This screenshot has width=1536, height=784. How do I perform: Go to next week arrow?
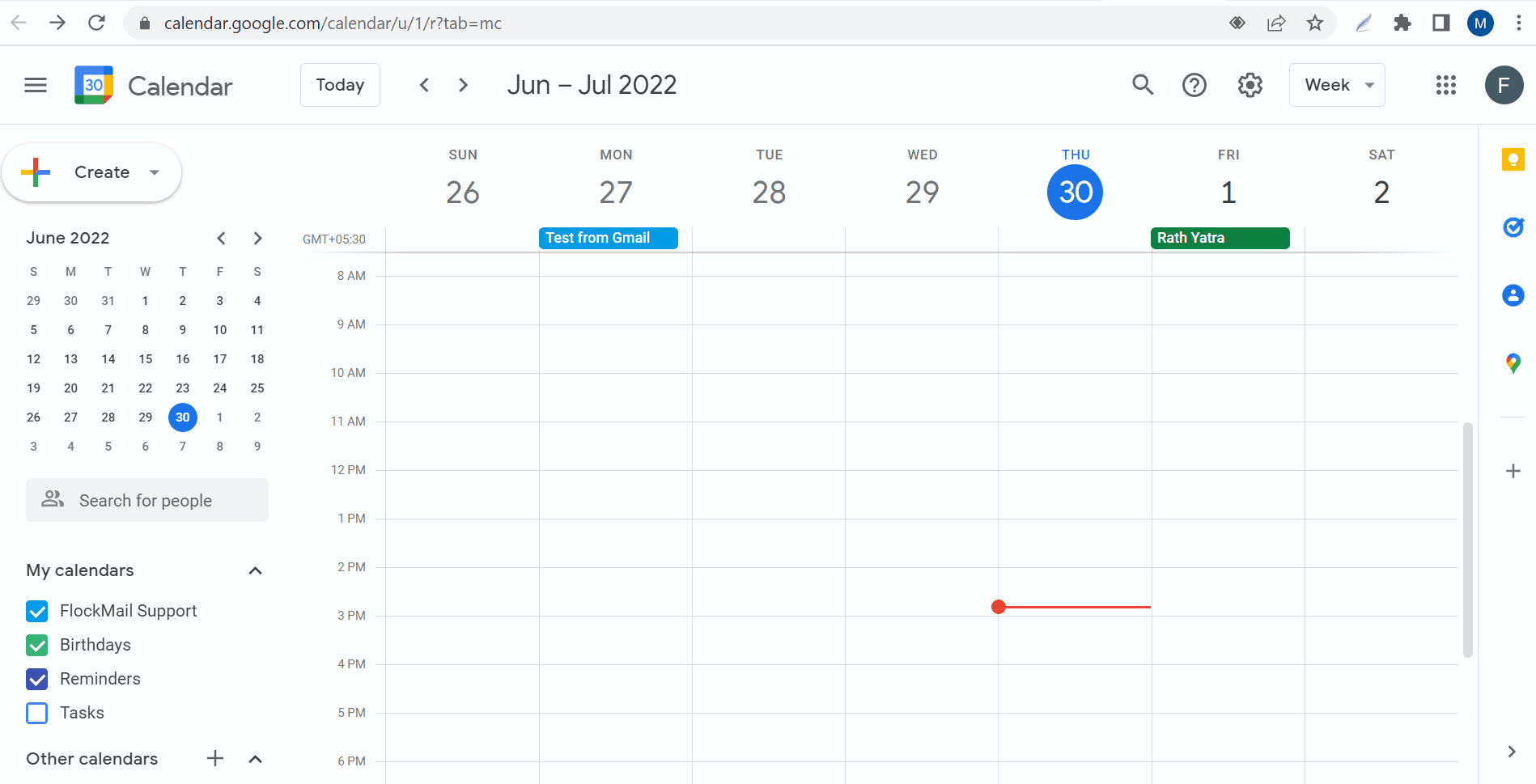coord(463,85)
